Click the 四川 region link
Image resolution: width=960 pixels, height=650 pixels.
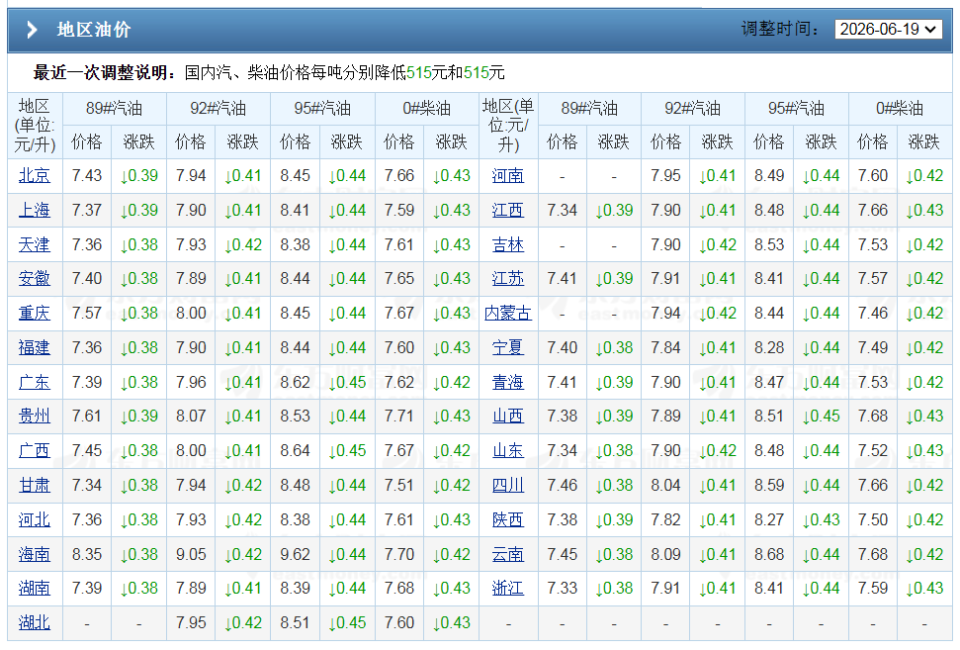(508, 485)
